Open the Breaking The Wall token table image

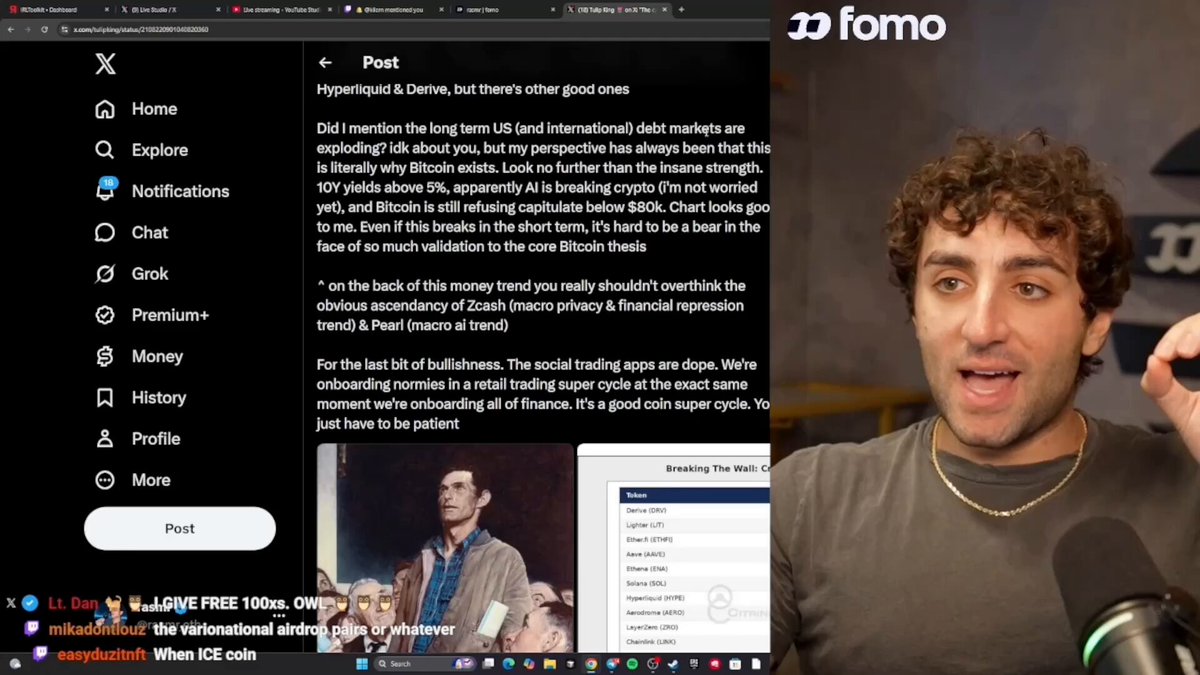(x=674, y=548)
